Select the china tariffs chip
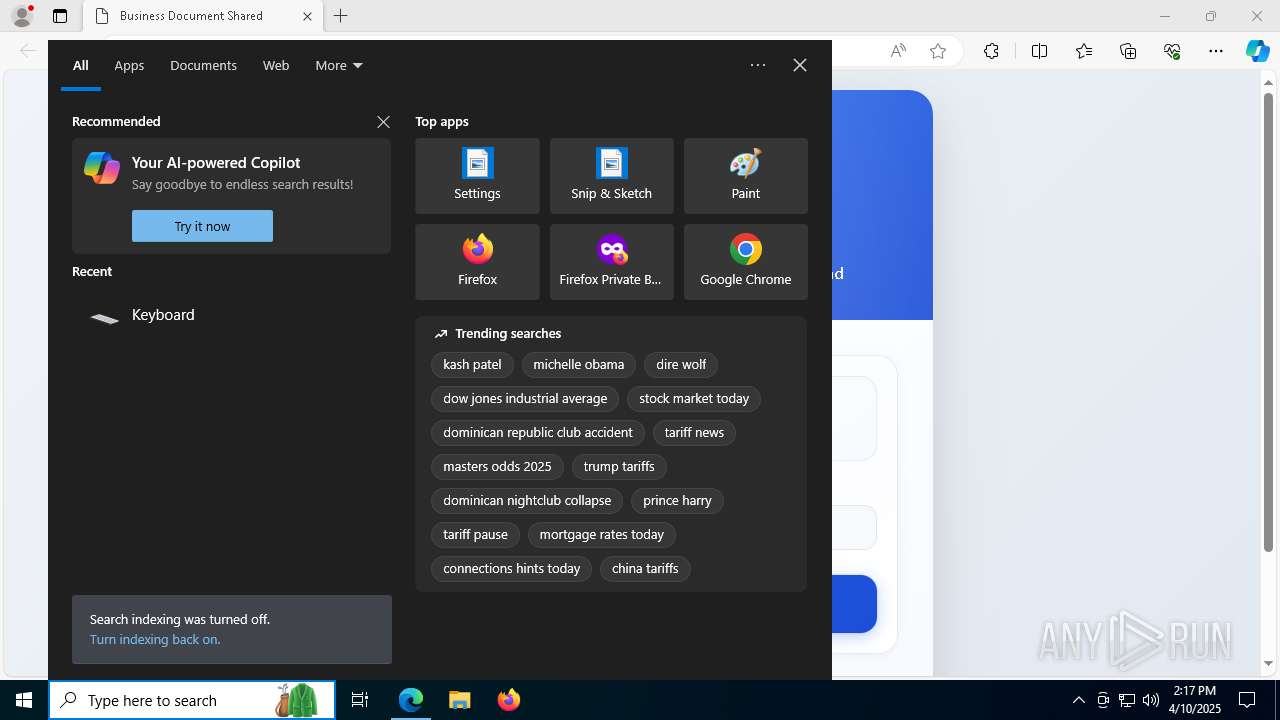 645,569
